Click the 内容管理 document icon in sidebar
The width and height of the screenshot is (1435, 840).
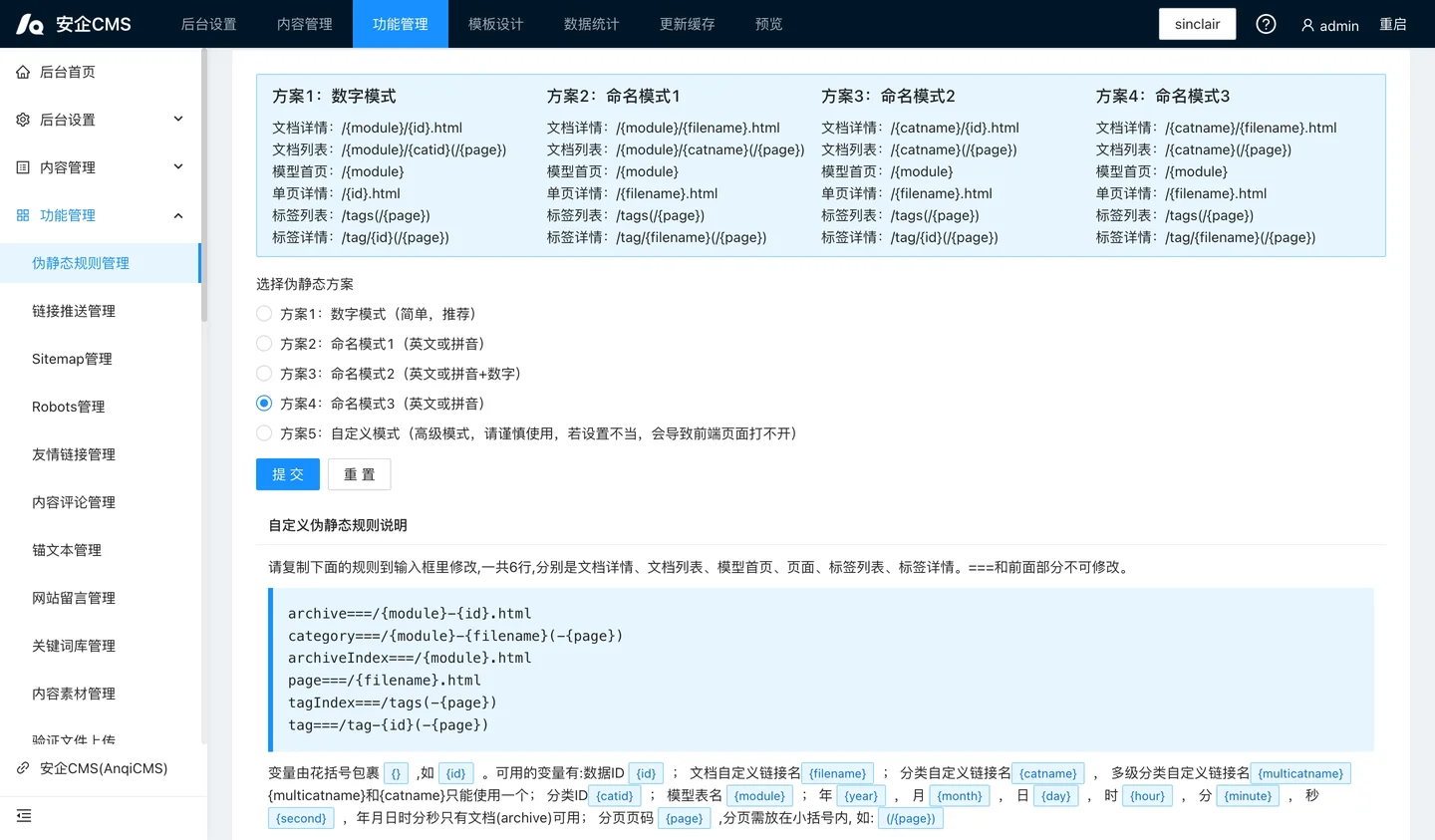(x=23, y=167)
